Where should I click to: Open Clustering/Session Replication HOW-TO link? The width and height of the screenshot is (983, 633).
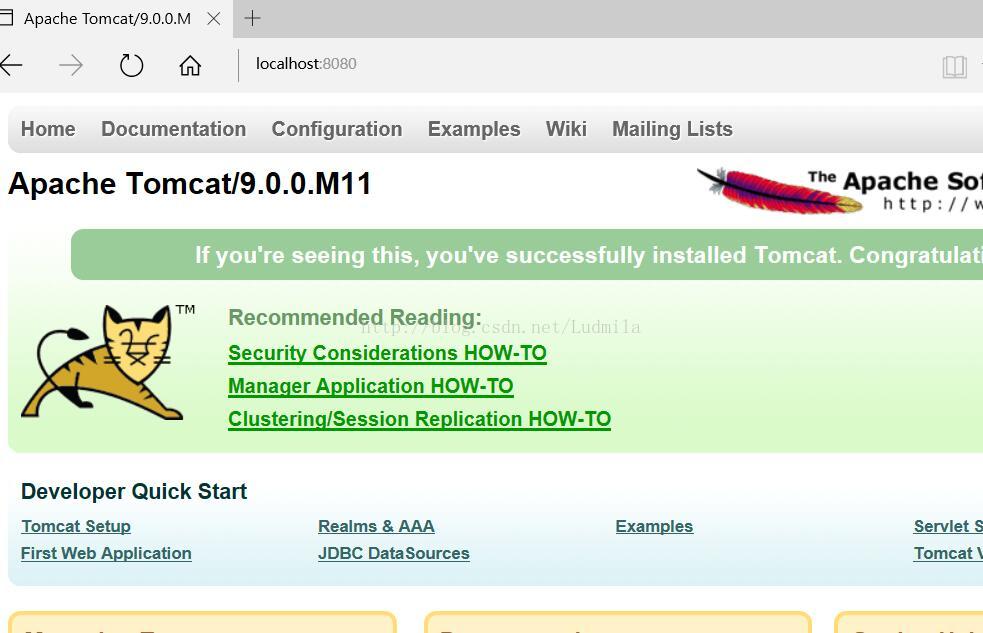tap(419, 419)
